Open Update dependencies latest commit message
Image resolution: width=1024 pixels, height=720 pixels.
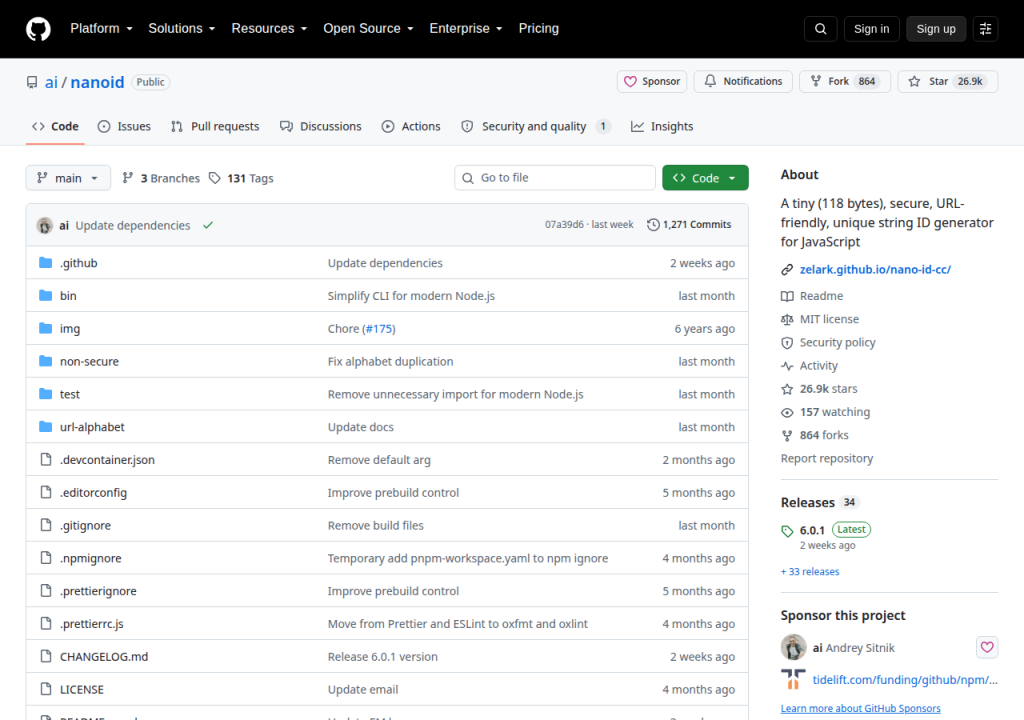point(133,225)
